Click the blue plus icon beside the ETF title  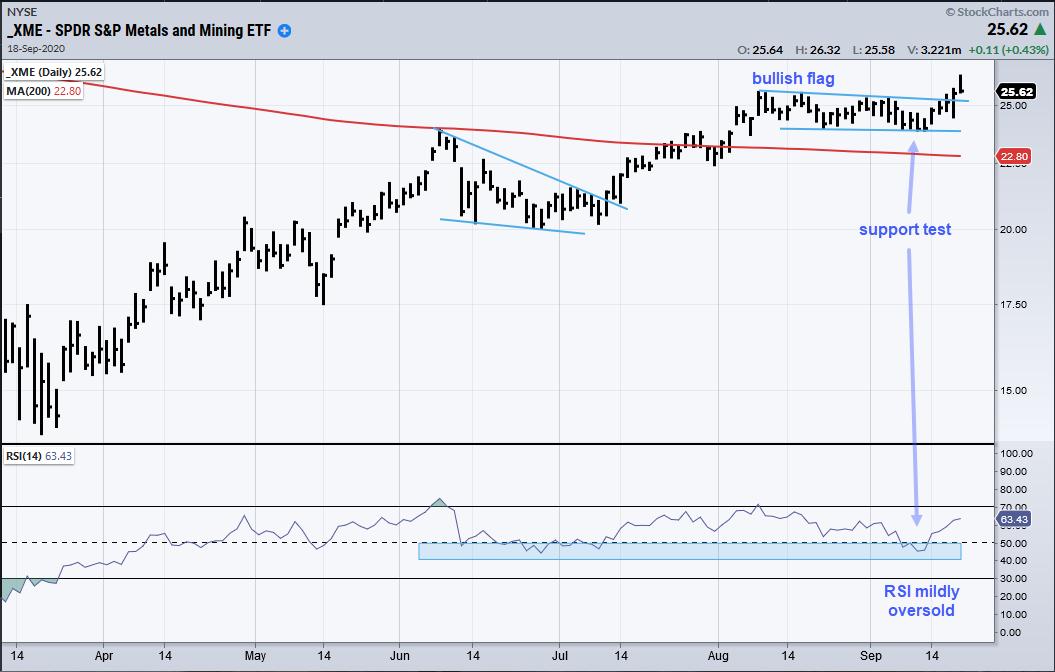tap(285, 31)
